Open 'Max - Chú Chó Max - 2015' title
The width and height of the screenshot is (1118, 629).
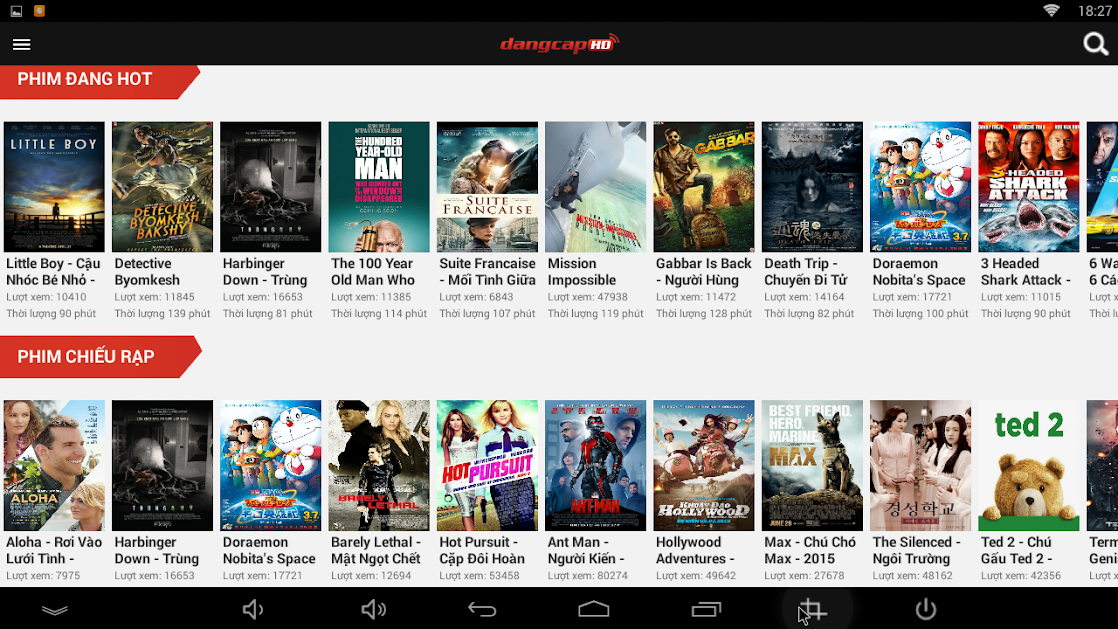[810, 551]
